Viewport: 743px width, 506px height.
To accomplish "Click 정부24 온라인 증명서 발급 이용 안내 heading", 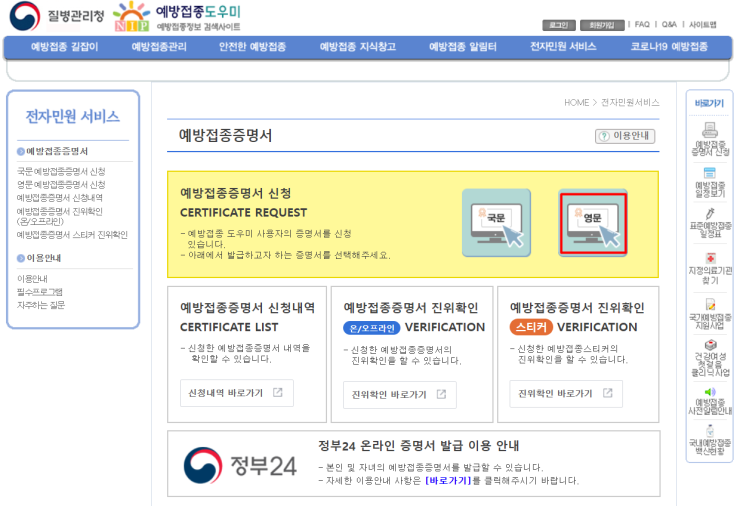I will [418, 446].
